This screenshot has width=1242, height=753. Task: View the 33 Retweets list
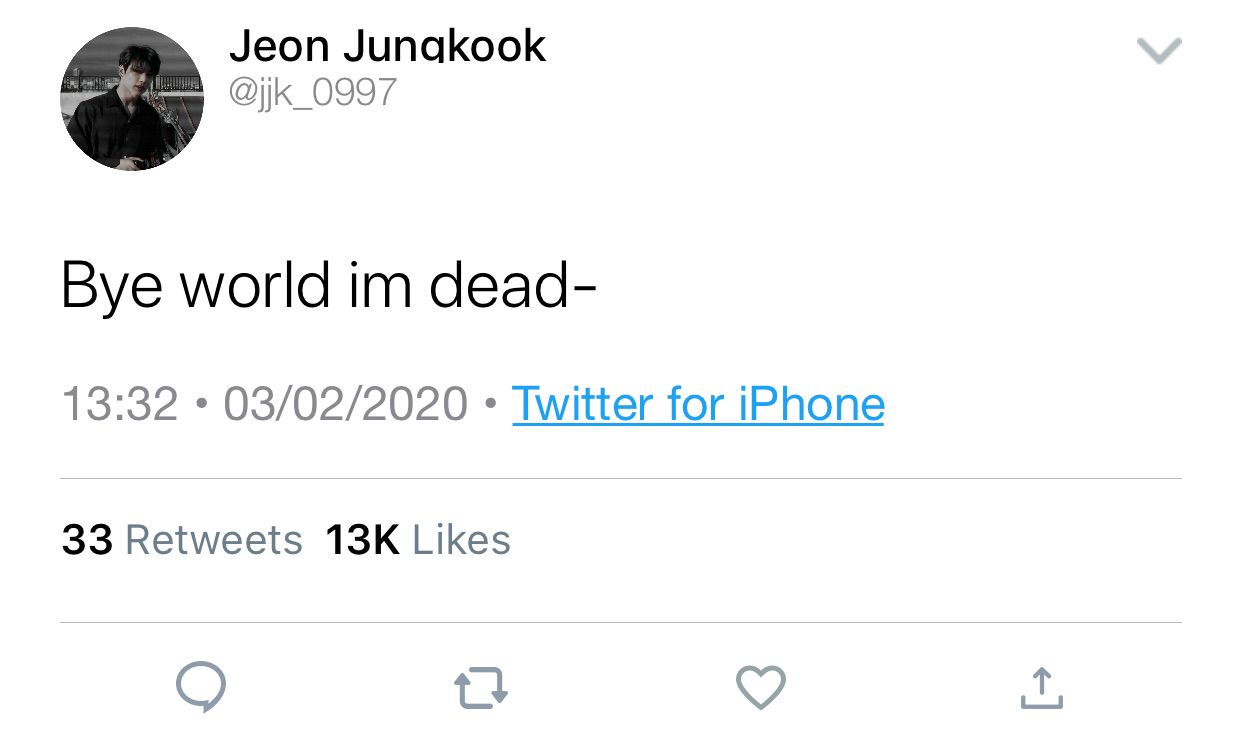pos(182,540)
